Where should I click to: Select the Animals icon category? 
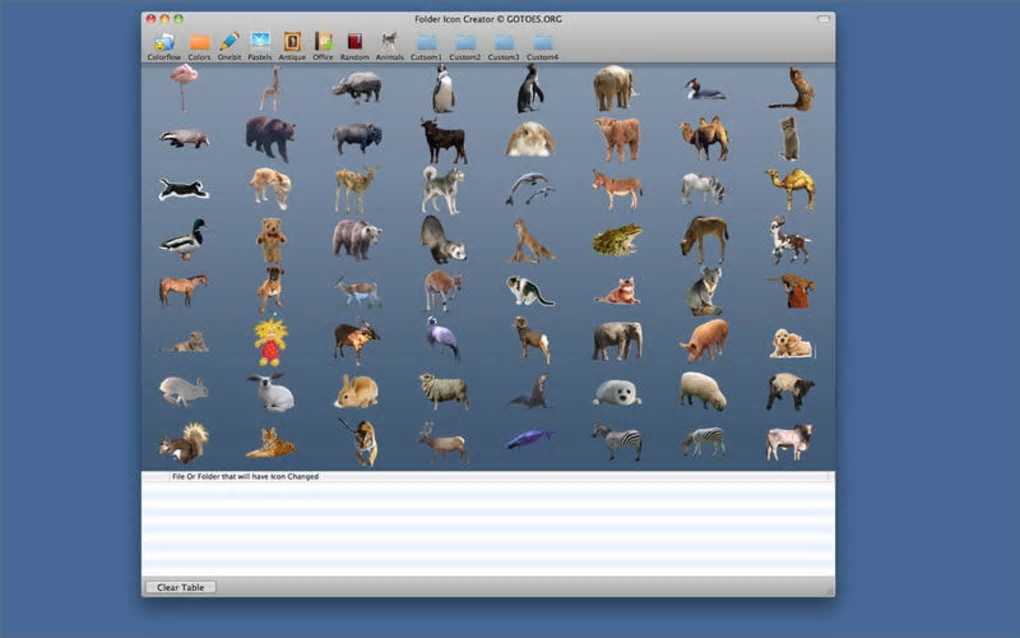tap(389, 43)
